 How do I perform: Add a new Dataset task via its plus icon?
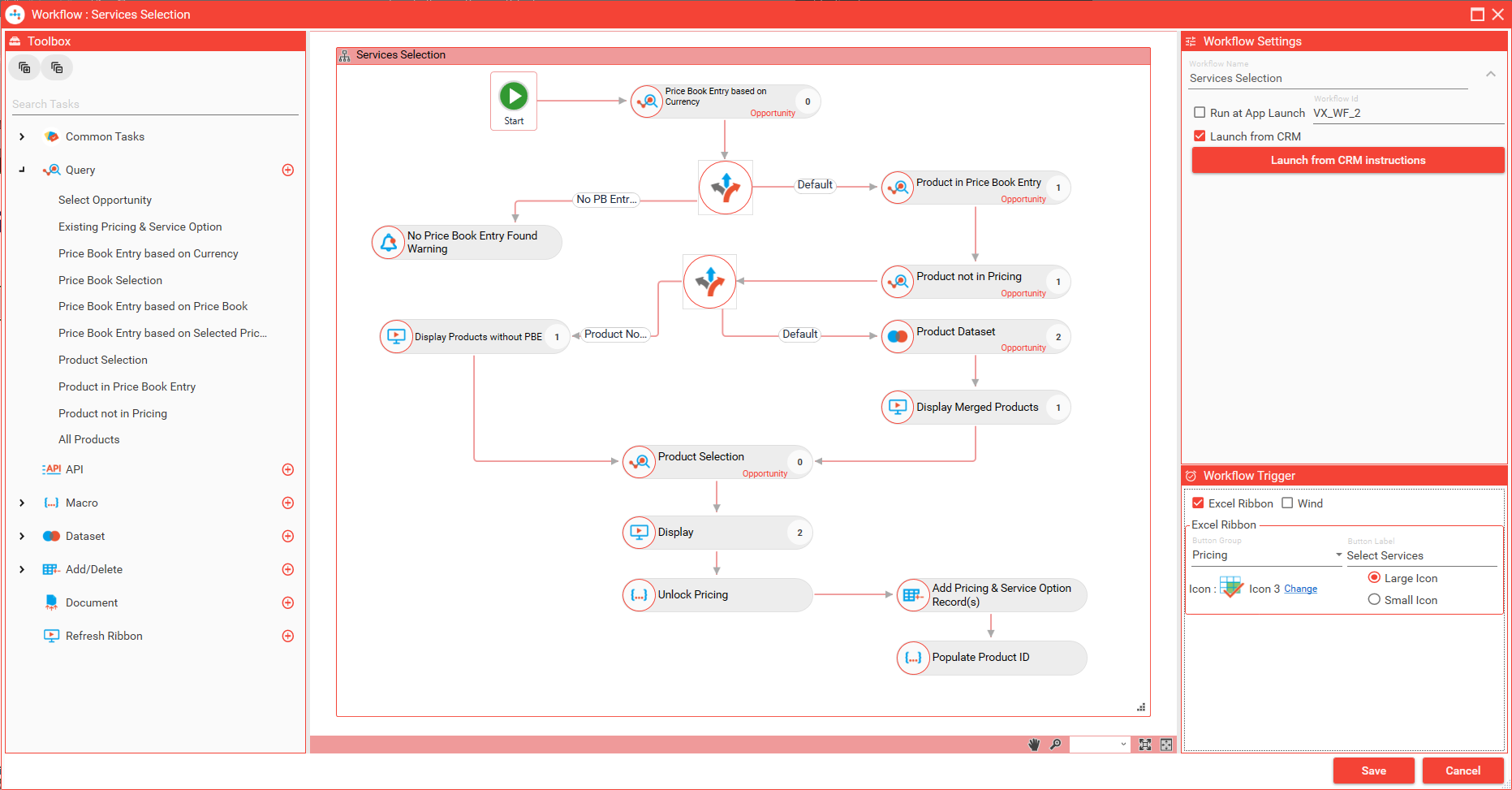tap(288, 536)
